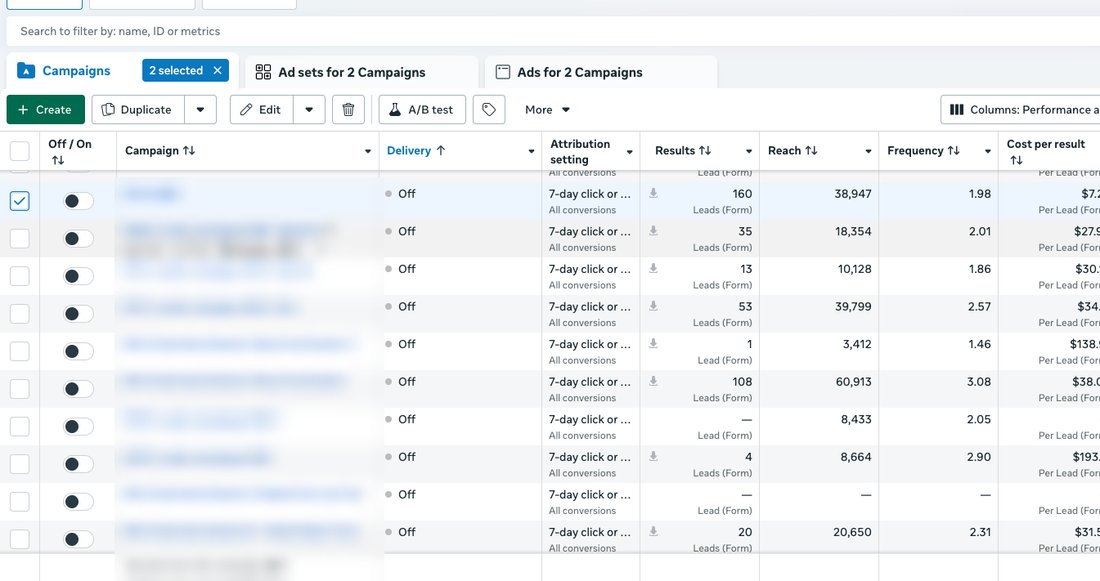Image resolution: width=1100 pixels, height=581 pixels.
Task: Turn on the campaign with 3,412 reach
Action: (x=78, y=351)
